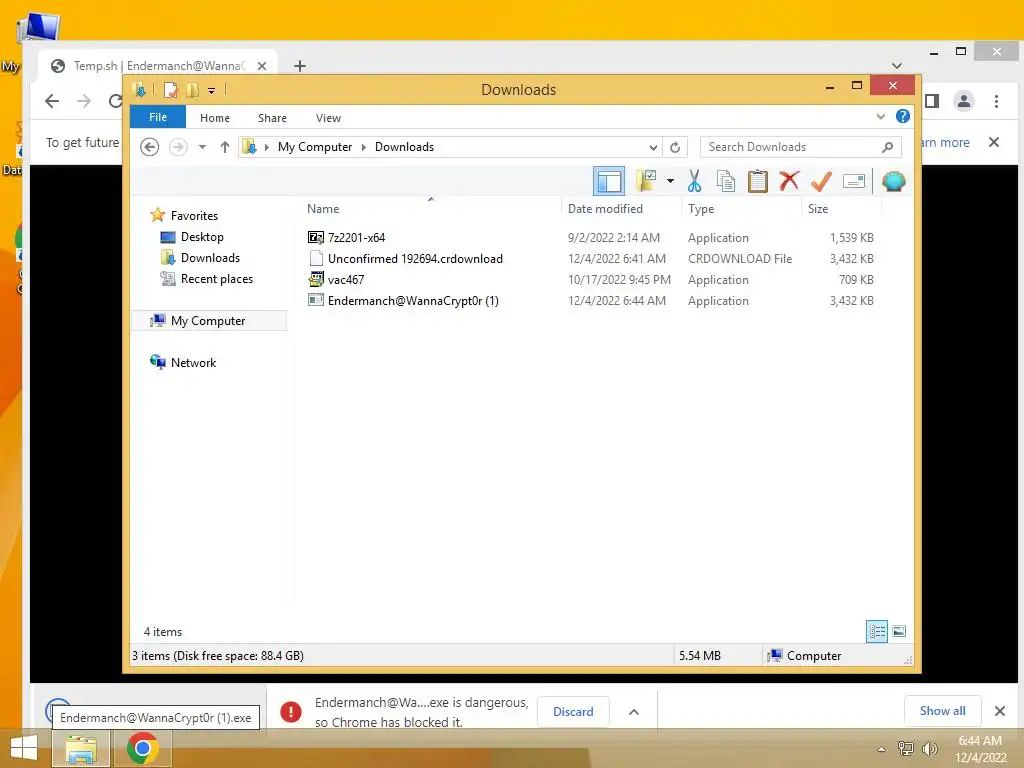Viewport: 1024px width, 768px height.
Task: Click the Paste clipboard icon
Action: point(757,181)
